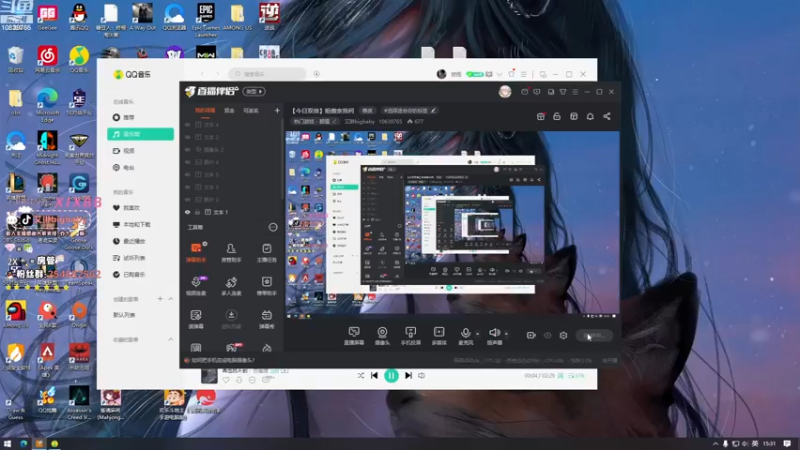
Task: Open 弹幕助手 orange tool in 工具箱
Action: [196, 252]
